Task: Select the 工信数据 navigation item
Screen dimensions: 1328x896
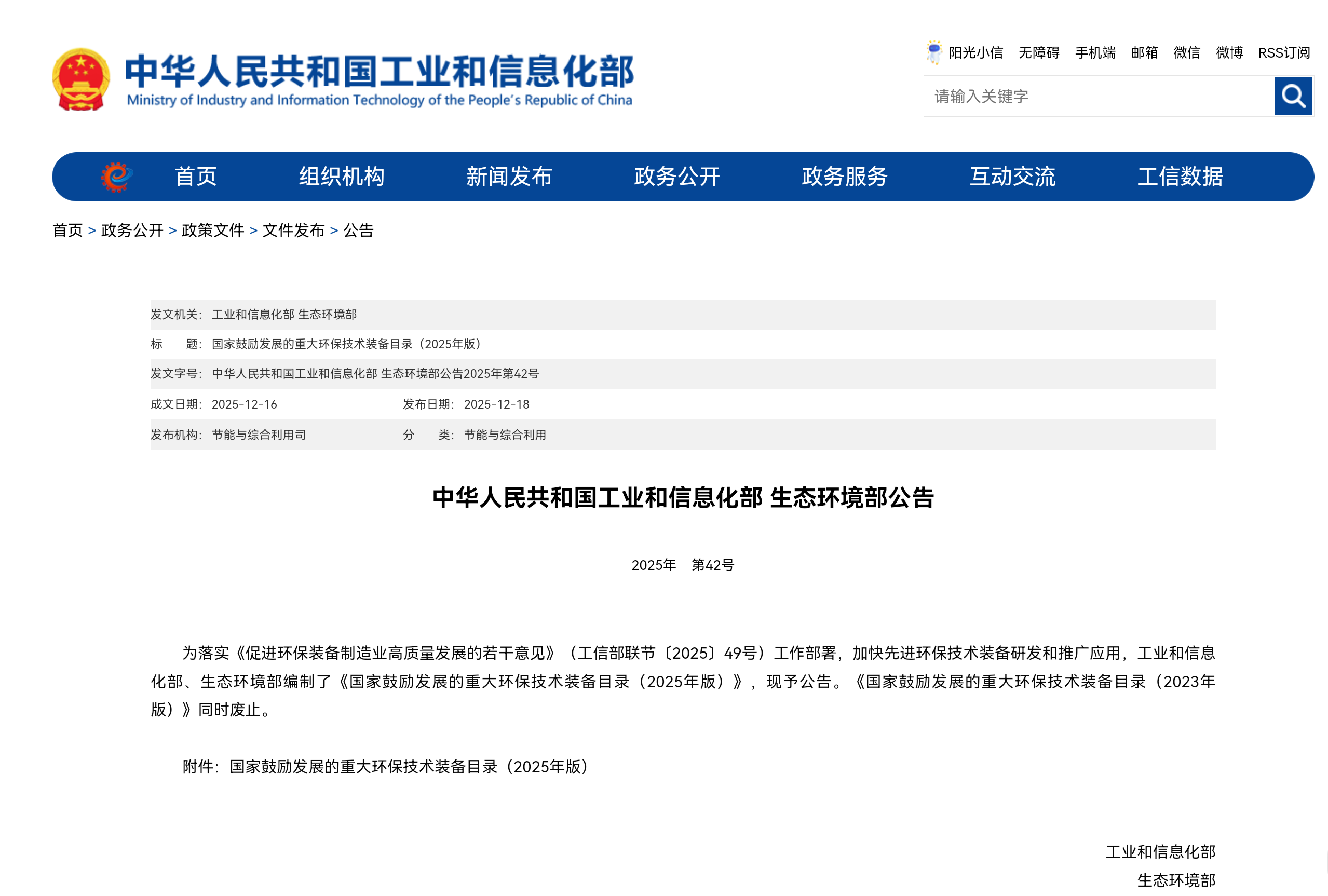Action: (1180, 177)
